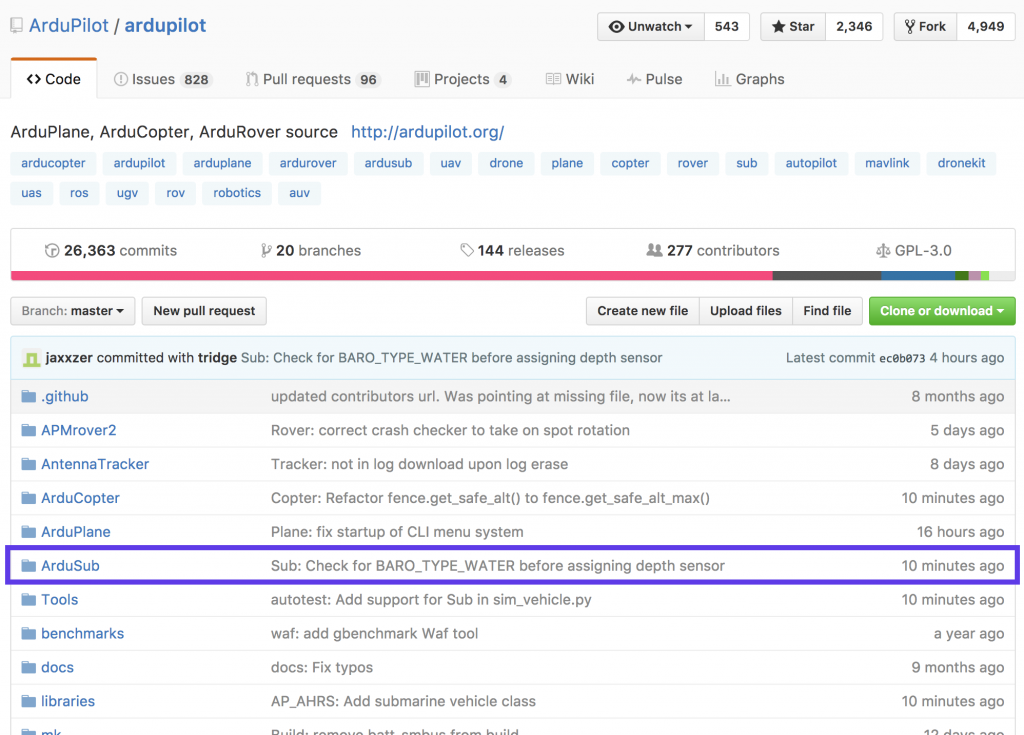The height and width of the screenshot is (735, 1024).
Task: Click the commits history clock icon
Action: coord(52,251)
